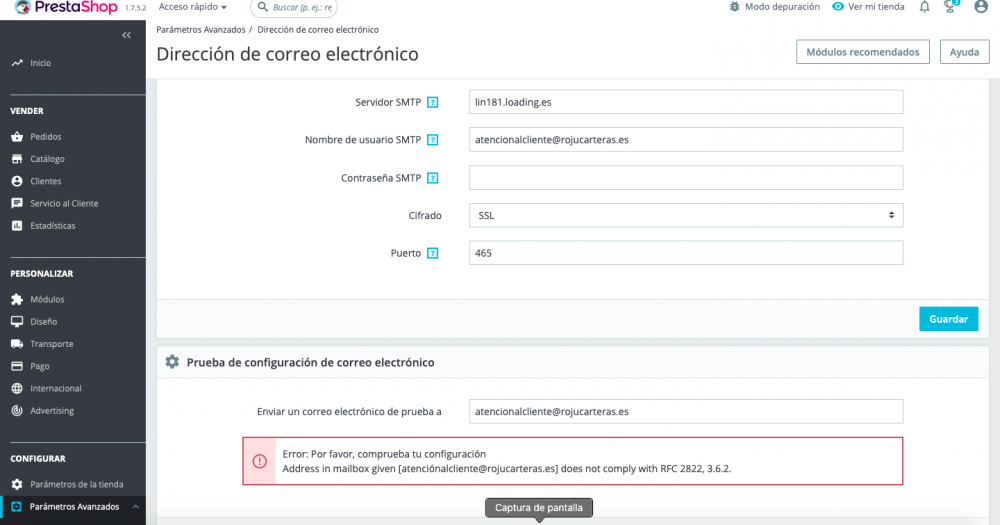1000x525 pixels.
Task: Expand the Acceso rápido menu
Action: click(192, 7)
